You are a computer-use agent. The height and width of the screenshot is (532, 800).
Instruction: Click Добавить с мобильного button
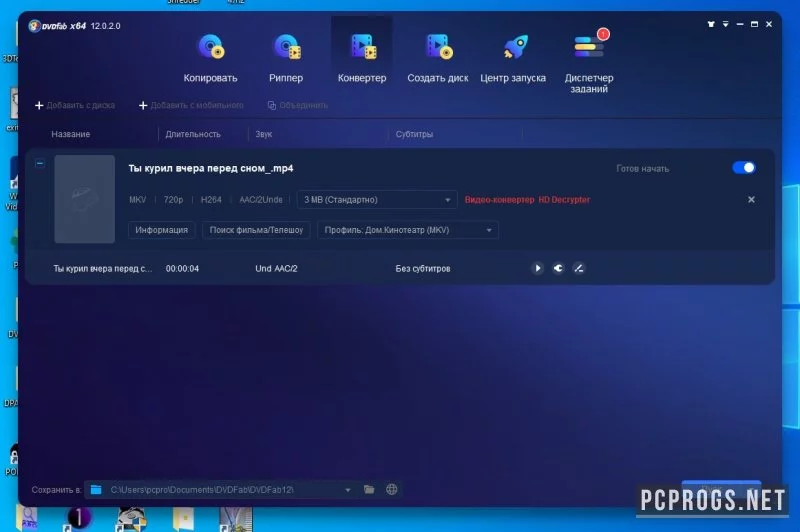point(191,105)
